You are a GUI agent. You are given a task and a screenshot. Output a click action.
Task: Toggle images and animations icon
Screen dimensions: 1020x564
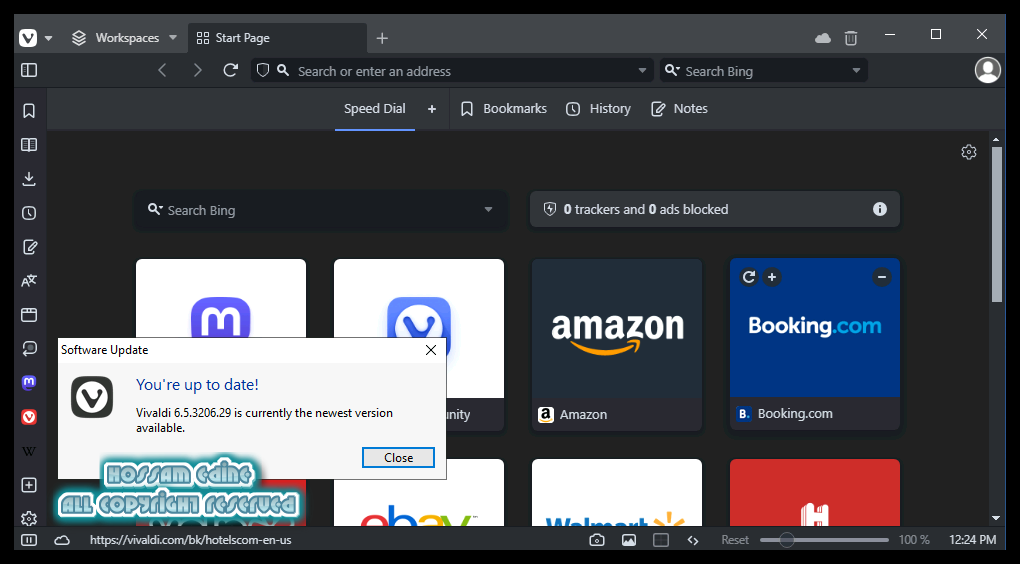coord(628,540)
